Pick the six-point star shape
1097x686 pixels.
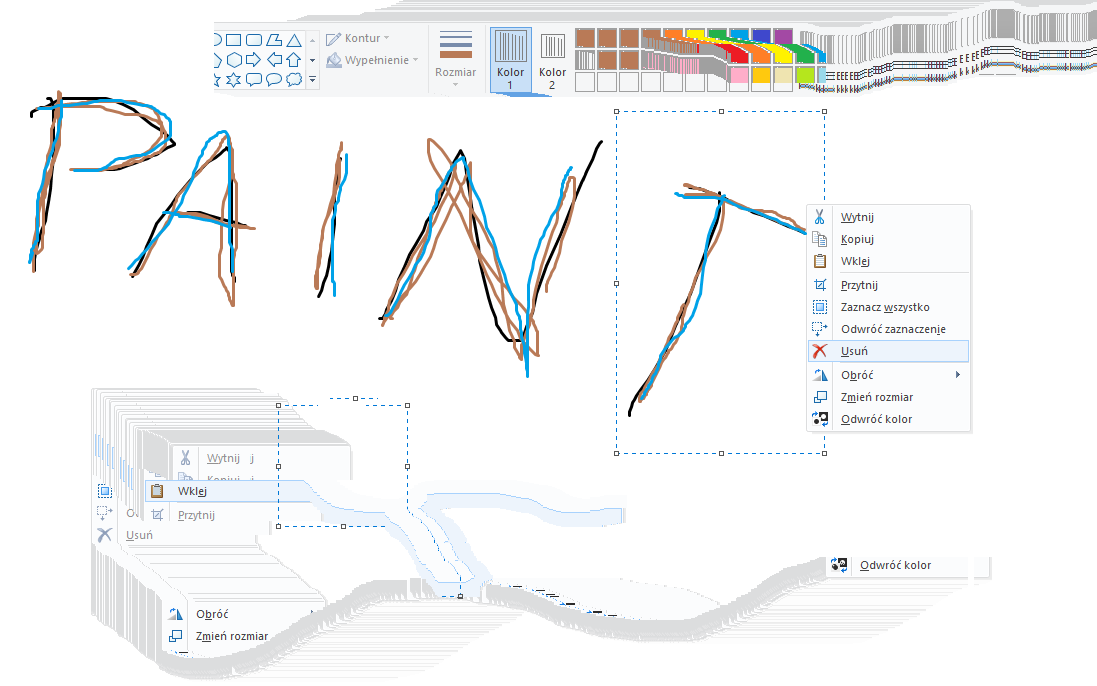(x=233, y=79)
